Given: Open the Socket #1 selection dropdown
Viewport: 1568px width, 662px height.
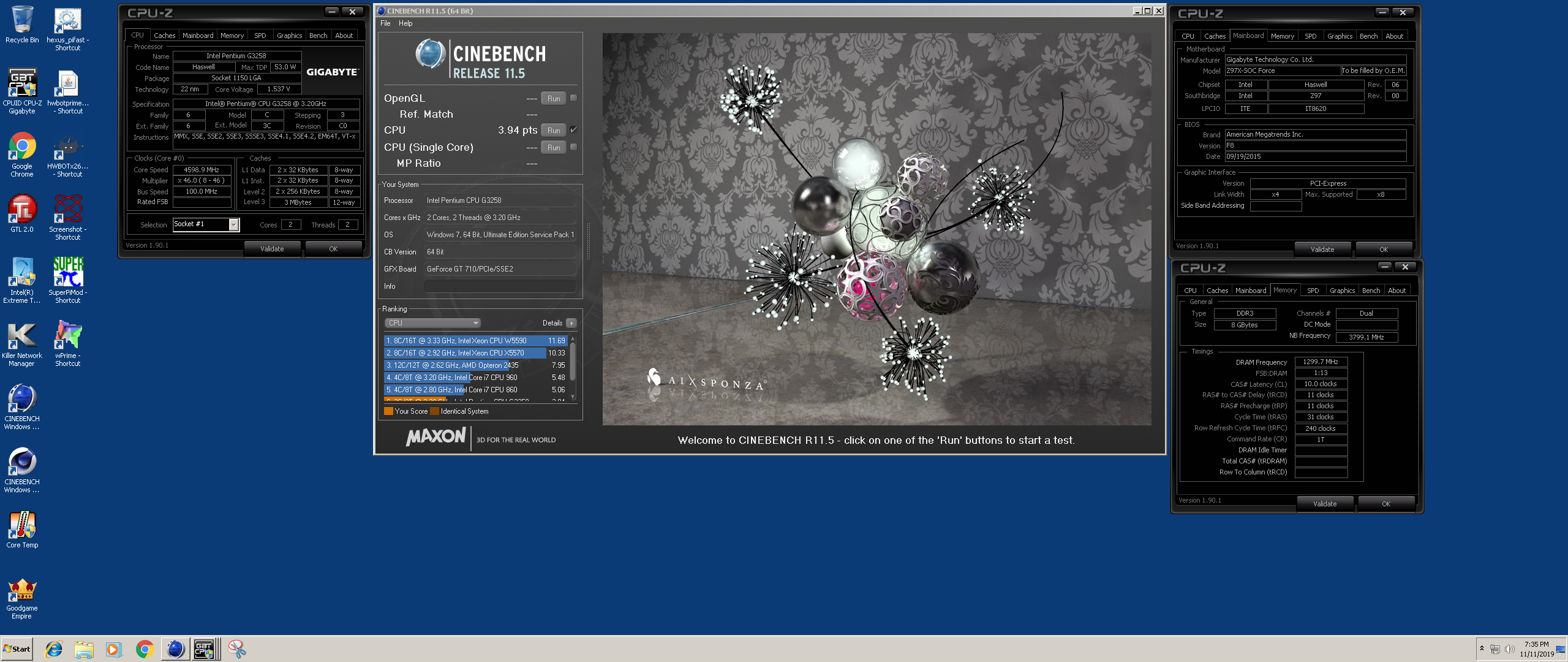Looking at the screenshot, I should coord(233,225).
